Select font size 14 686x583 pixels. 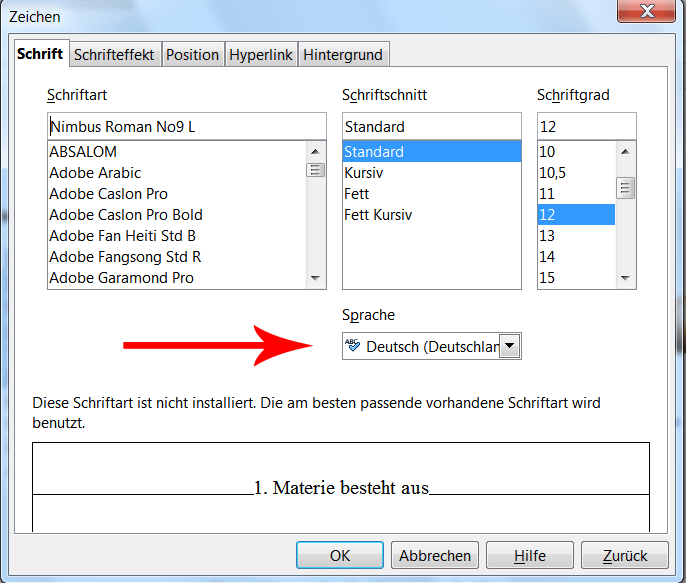547,257
